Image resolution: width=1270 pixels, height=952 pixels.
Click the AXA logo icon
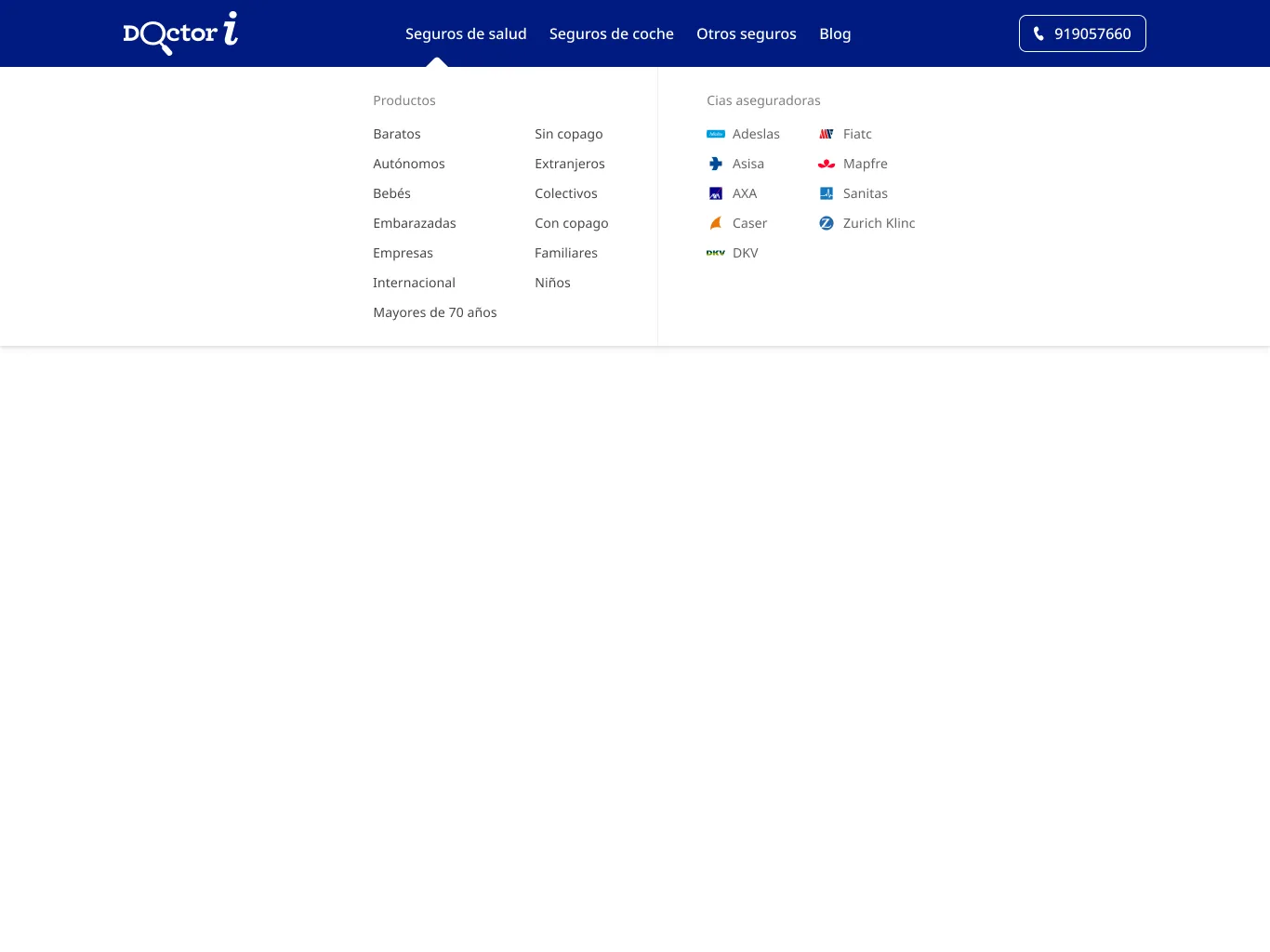[716, 193]
